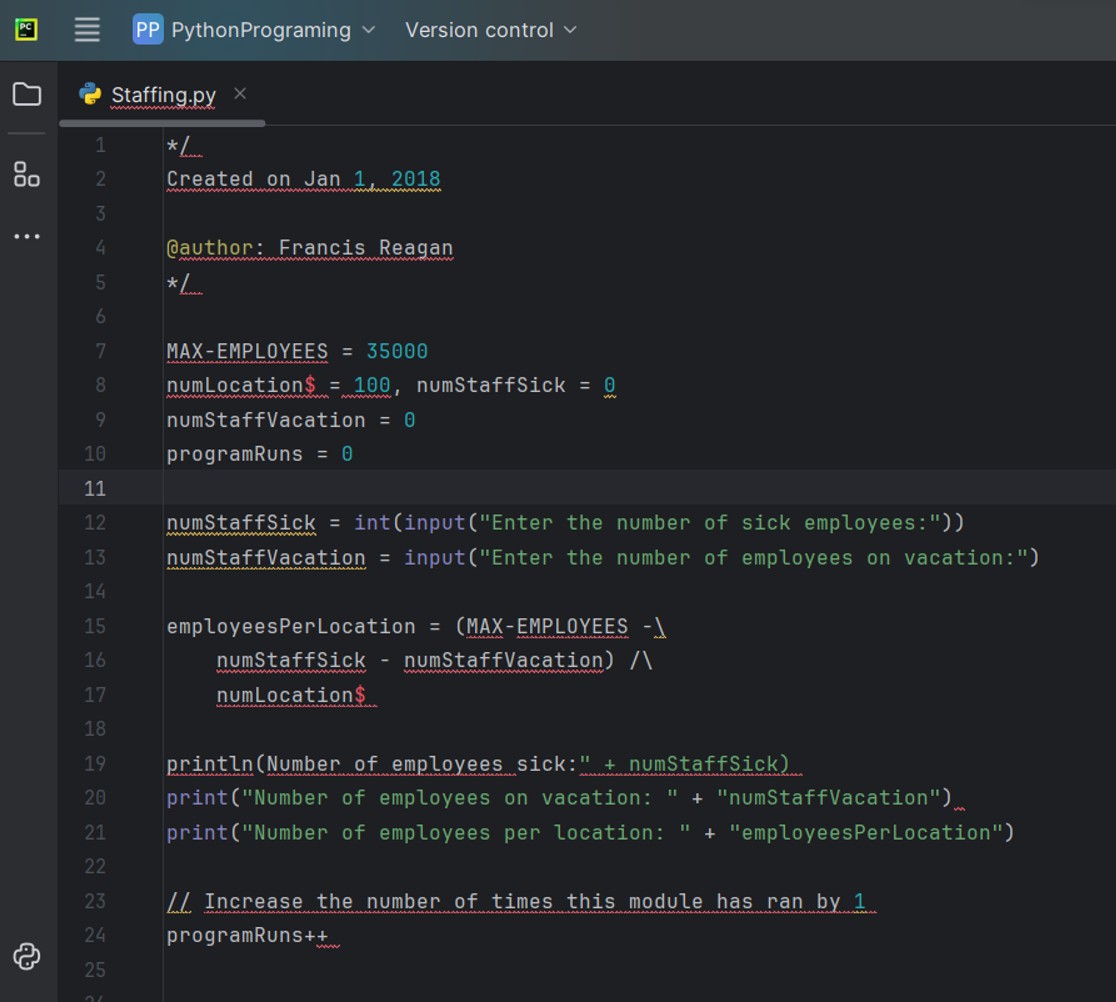Click the "*/" on line 5
1116x1002 pixels.
[178, 283]
